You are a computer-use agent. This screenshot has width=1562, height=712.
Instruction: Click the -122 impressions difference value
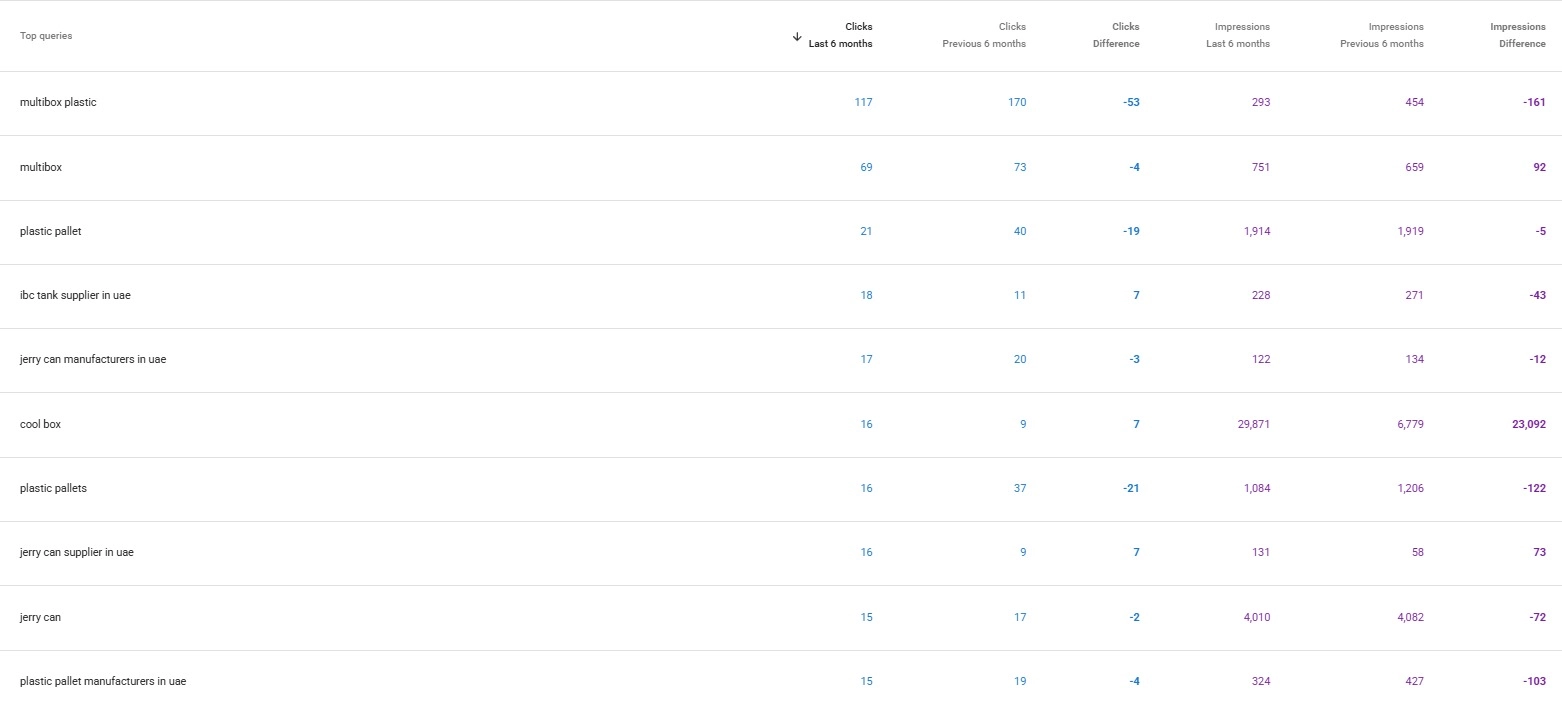[1534, 488]
